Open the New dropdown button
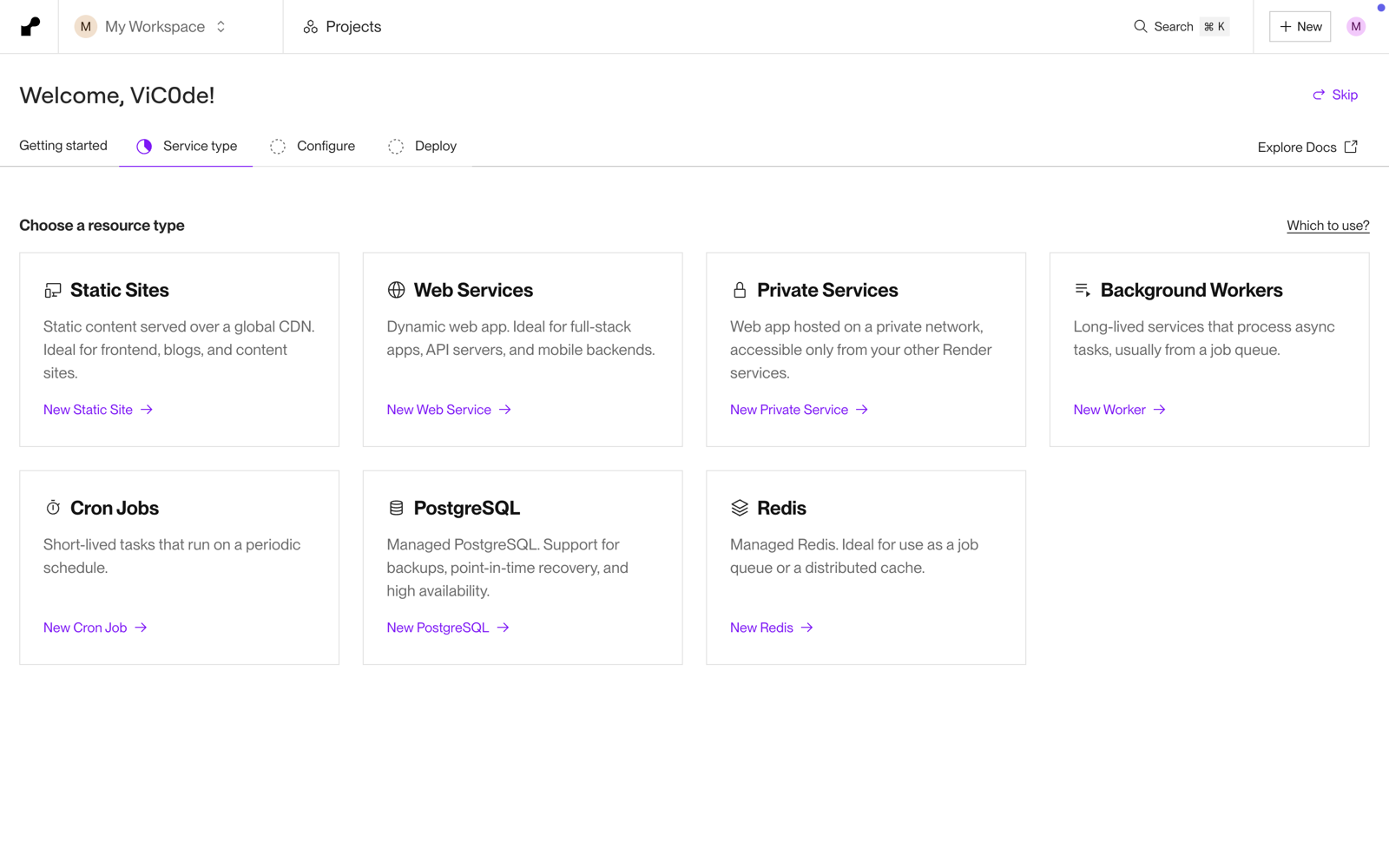The width and height of the screenshot is (1389, 868). (1300, 27)
